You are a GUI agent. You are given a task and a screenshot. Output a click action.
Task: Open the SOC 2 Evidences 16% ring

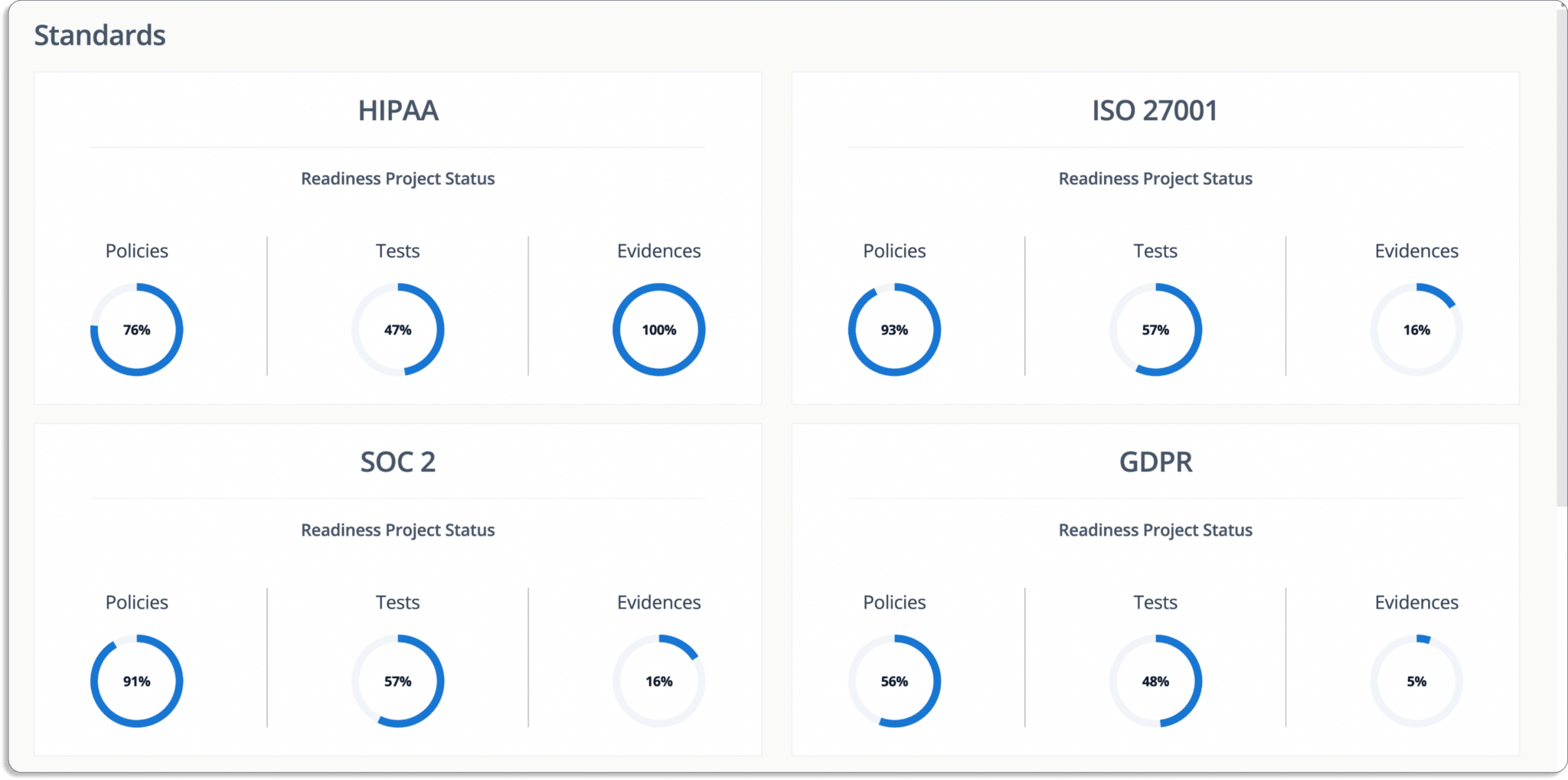pos(659,681)
